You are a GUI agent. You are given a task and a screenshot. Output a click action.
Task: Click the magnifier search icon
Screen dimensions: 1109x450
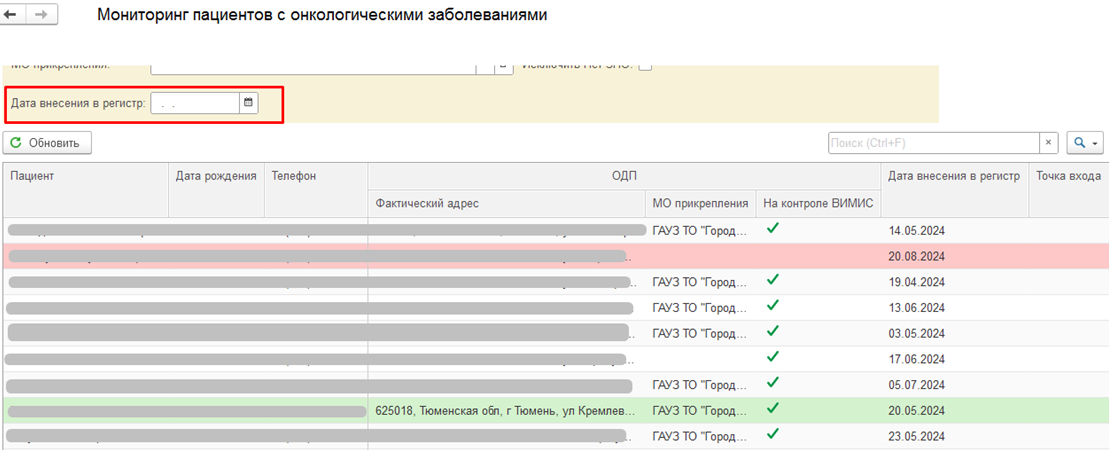(x=1079, y=143)
